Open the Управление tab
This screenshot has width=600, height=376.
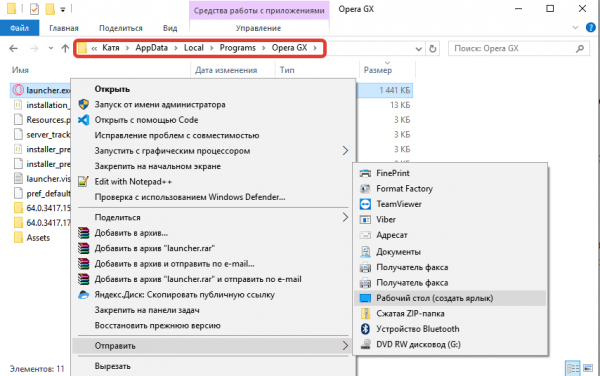pos(258,28)
